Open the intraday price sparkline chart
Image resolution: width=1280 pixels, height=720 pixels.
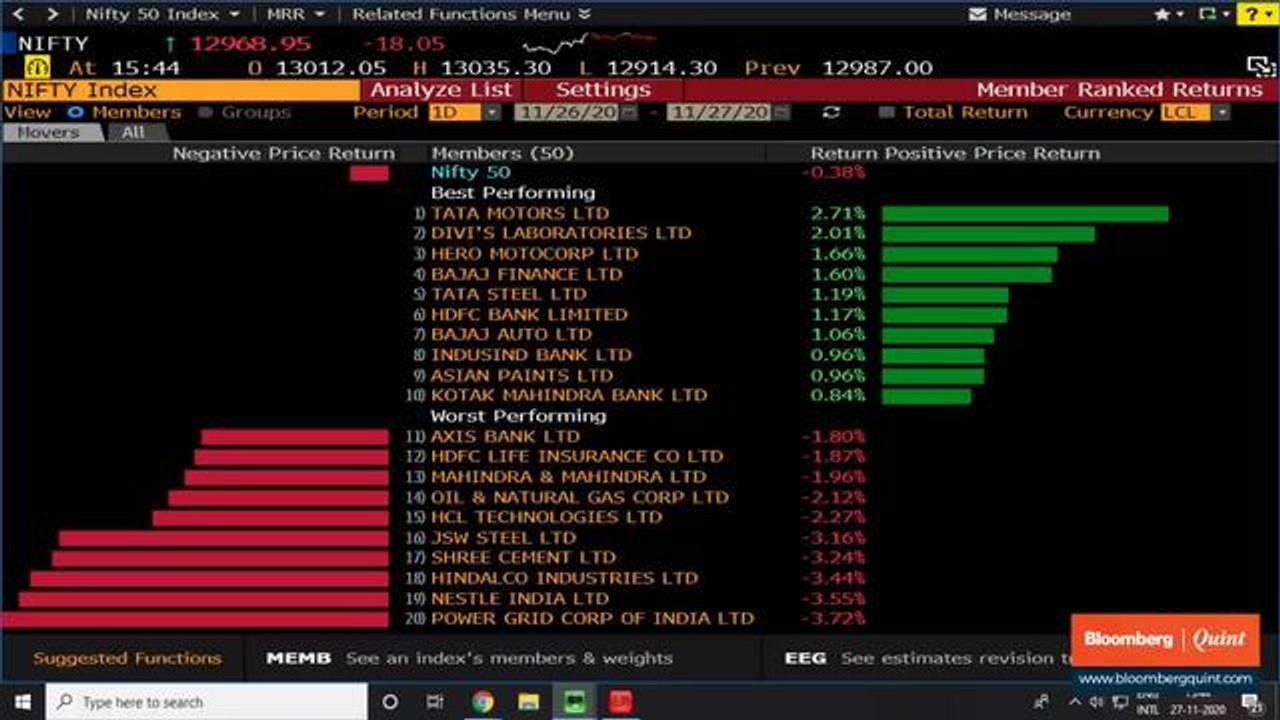point(588,43)
